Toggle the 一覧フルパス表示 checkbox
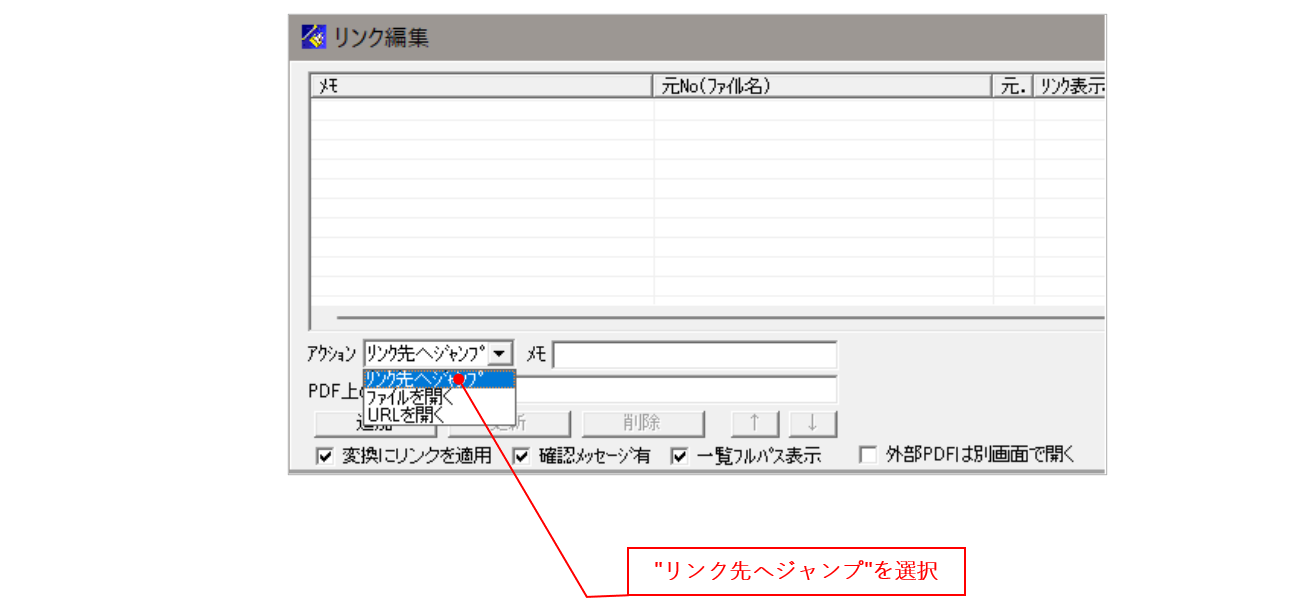This screenshot has height=602, width=1290. tap(678, 455)
